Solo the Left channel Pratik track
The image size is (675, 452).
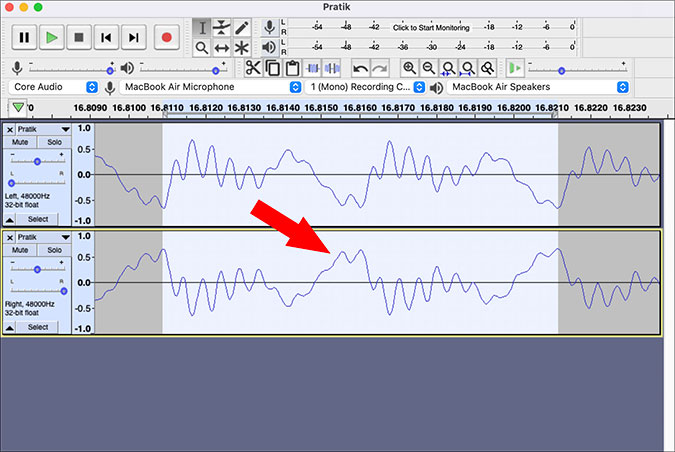tap(54, 142)
